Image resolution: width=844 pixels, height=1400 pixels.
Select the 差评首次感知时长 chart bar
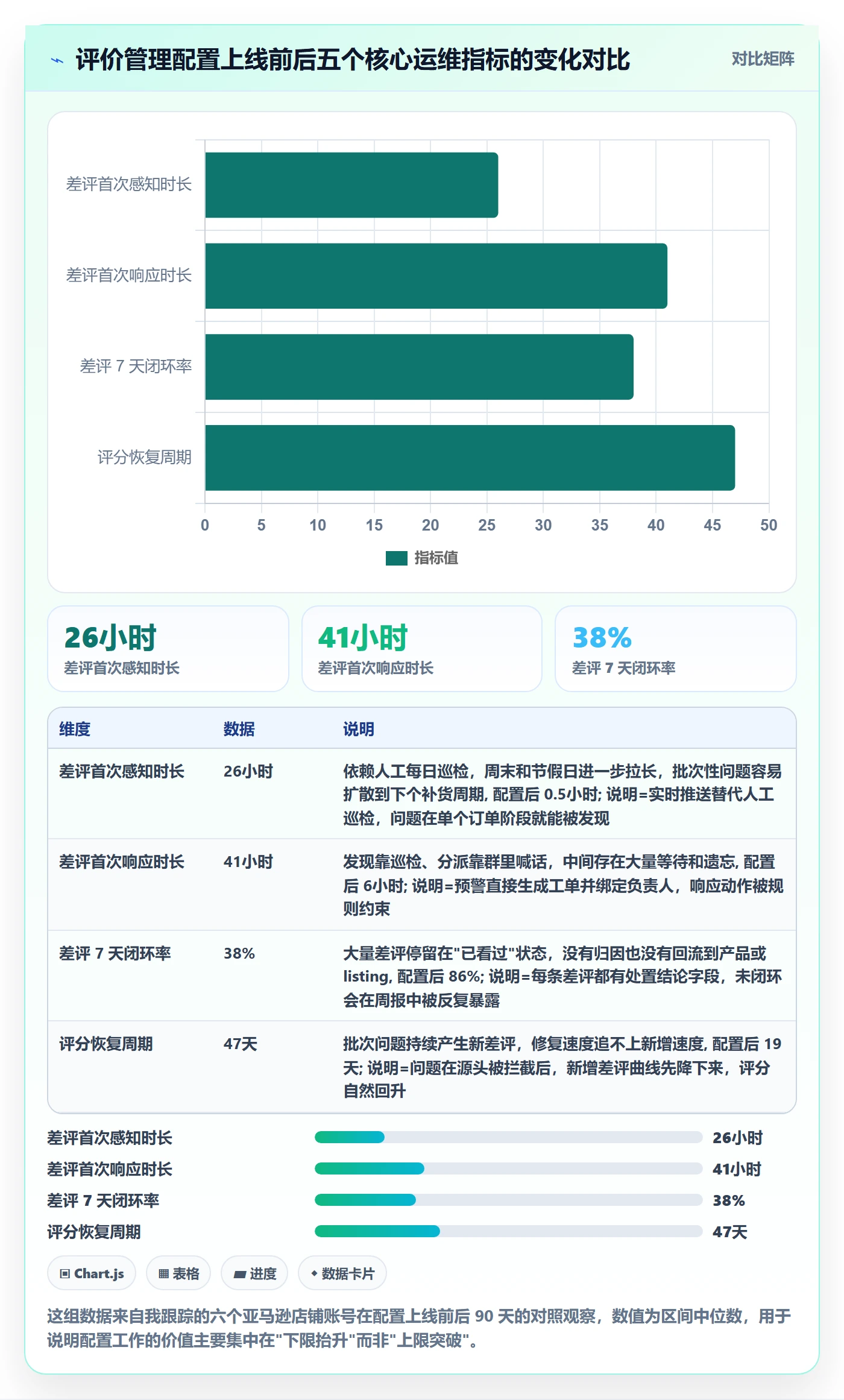pos(351,185)
